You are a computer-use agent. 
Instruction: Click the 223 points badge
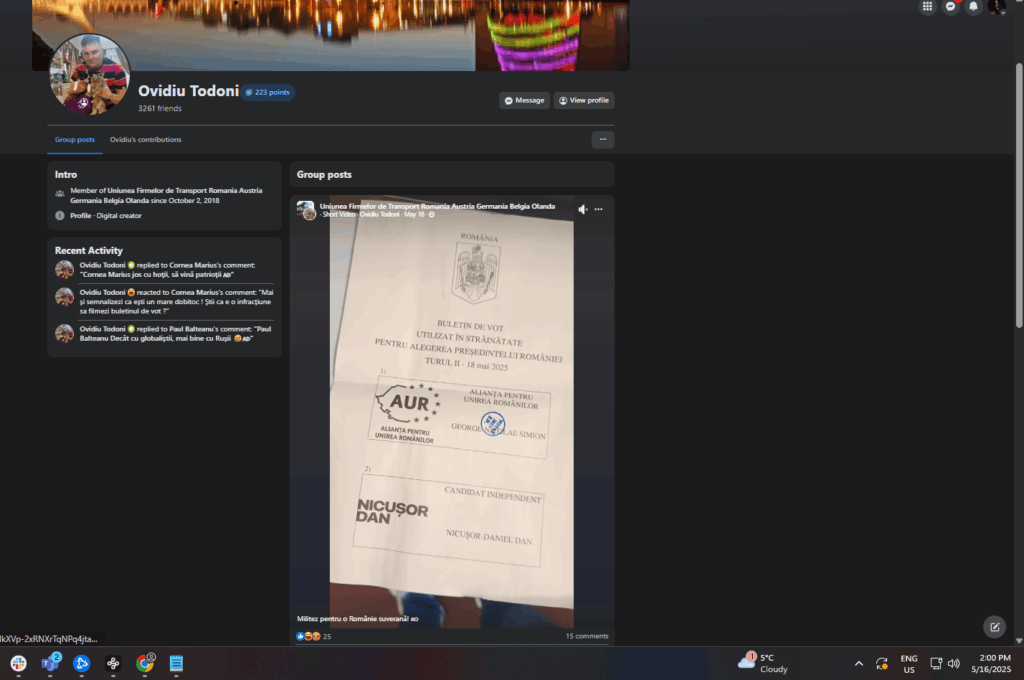[268, 92]
